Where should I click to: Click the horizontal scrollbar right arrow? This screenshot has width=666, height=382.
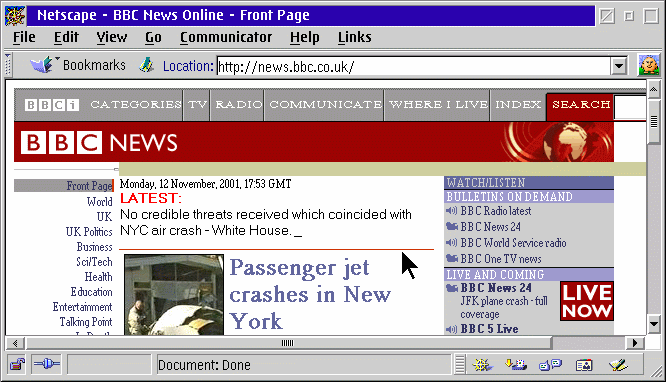pos(635,343)
